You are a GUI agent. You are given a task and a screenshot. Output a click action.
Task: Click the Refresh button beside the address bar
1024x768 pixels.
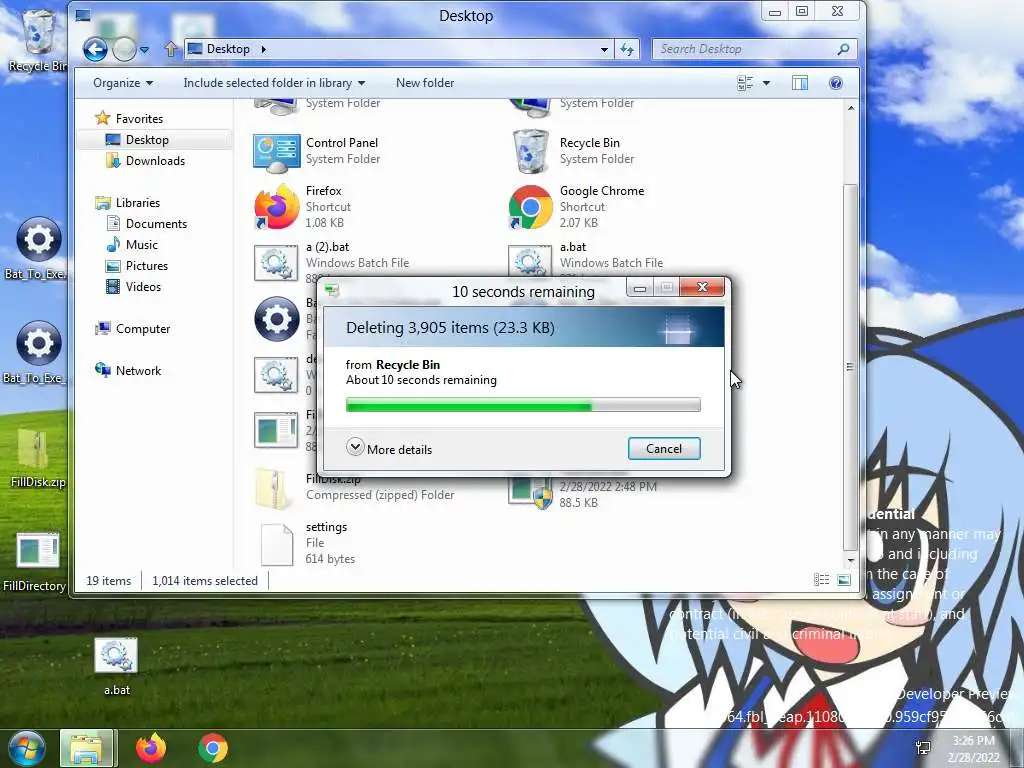(627, 49)
